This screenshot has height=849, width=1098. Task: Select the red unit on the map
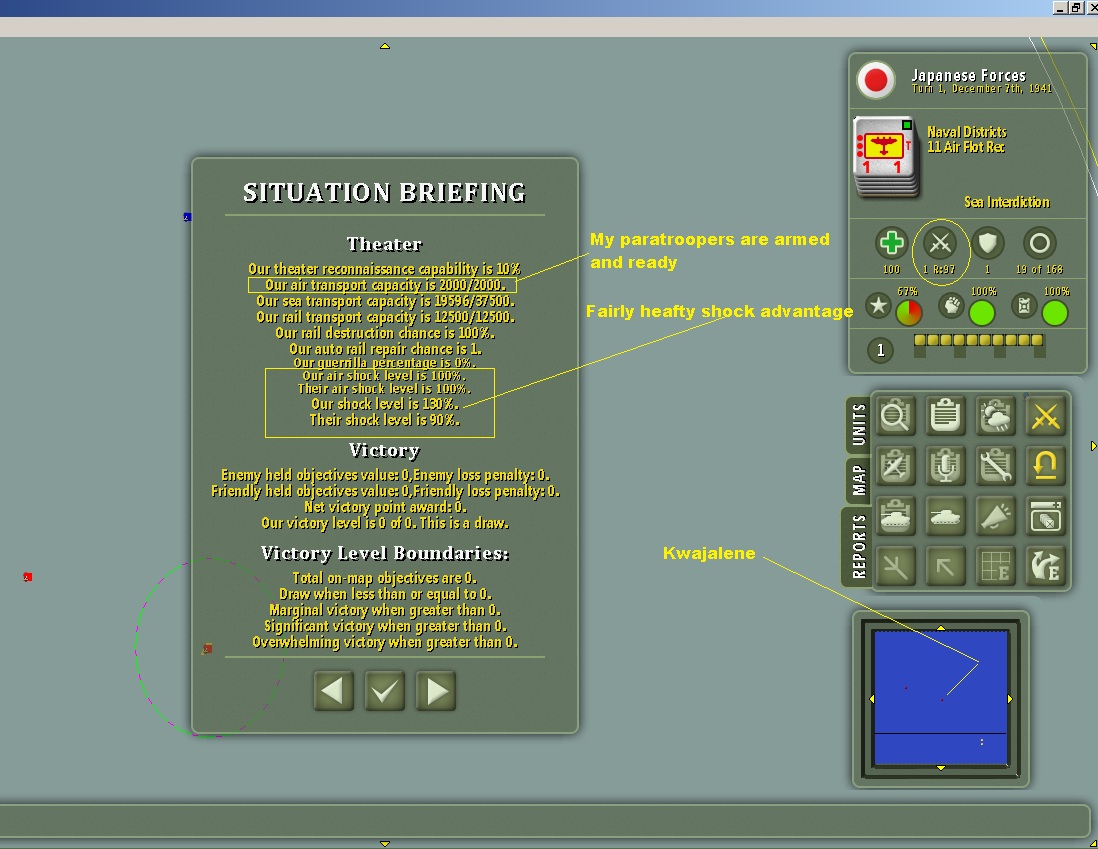click(x=27, y=577)
